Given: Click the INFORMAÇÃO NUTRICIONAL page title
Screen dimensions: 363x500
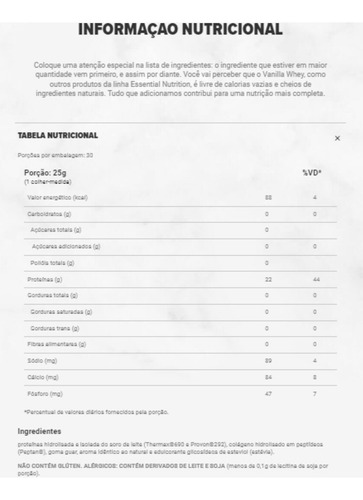Looking at the screenshot, I should 180,29.
